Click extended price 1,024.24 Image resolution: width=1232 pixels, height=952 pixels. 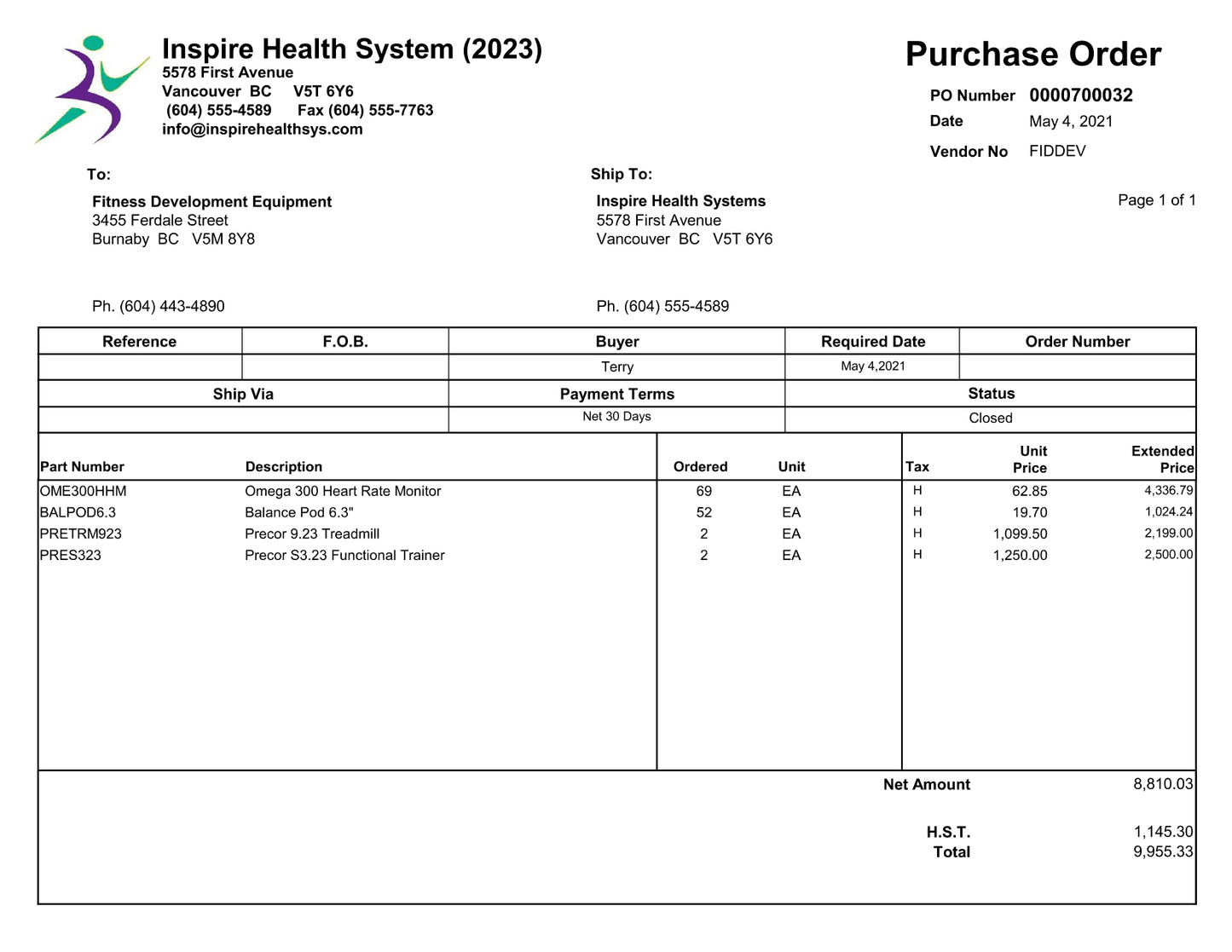click(1169, 512)
